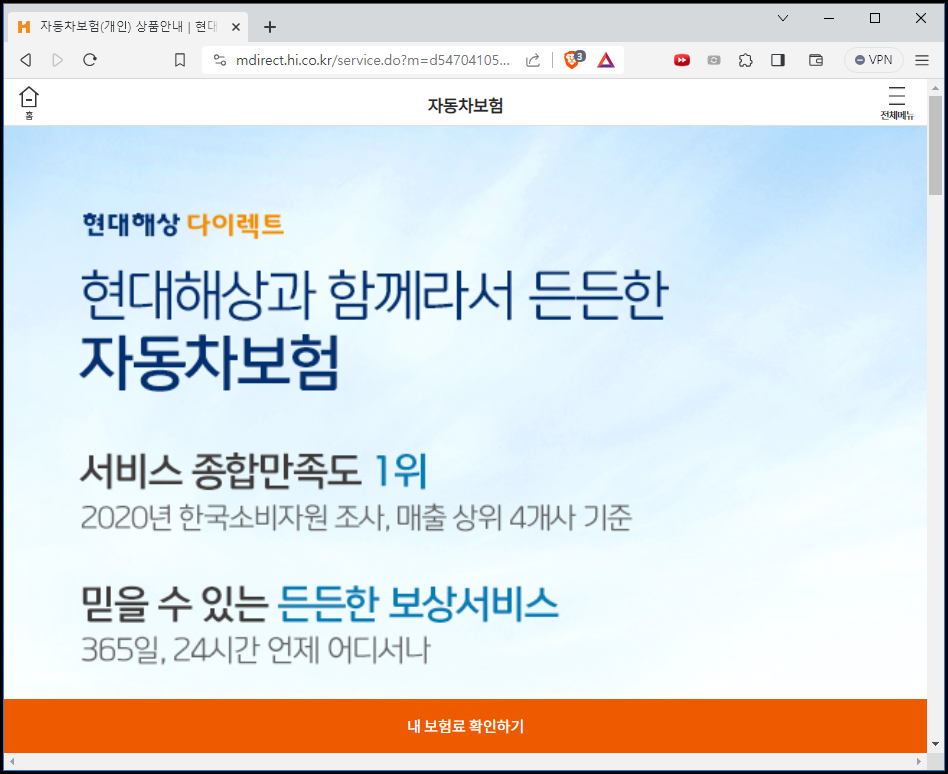
Task: Open the Brave Wallet icon
Action: pyautogui.click(x=816, y=60)
